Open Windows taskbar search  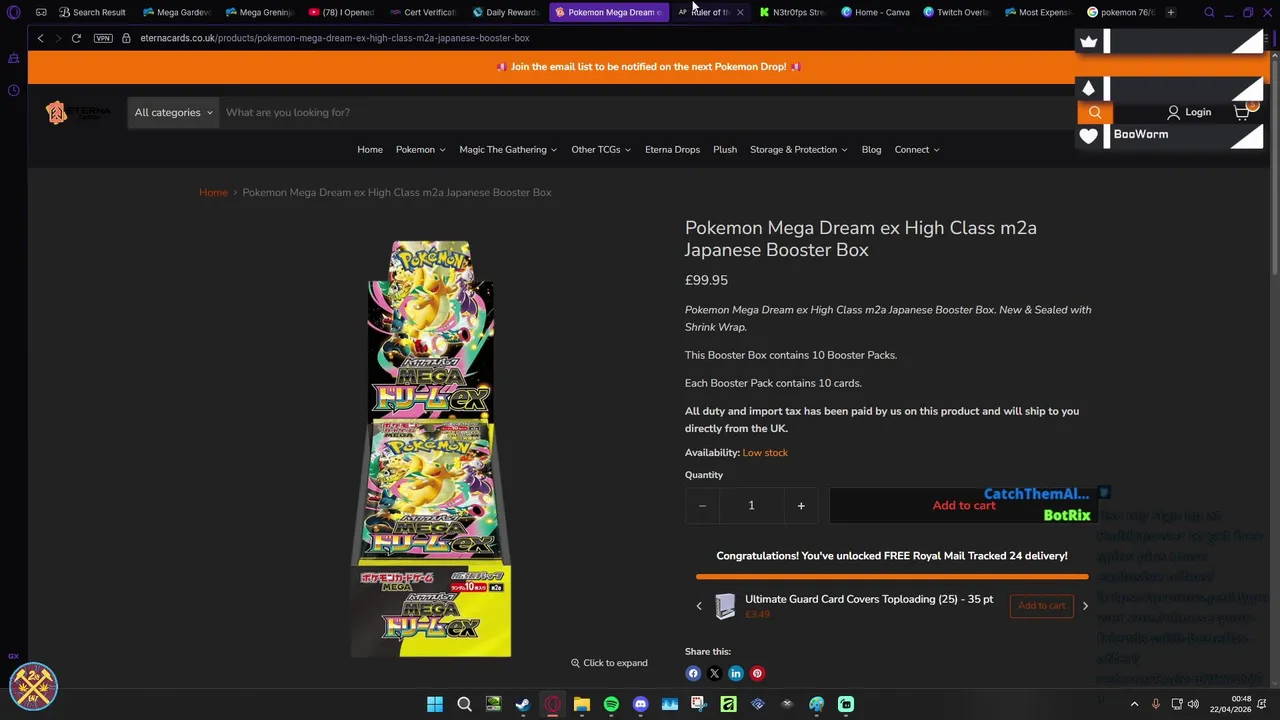pyautogui.click(x=464, y=704)
